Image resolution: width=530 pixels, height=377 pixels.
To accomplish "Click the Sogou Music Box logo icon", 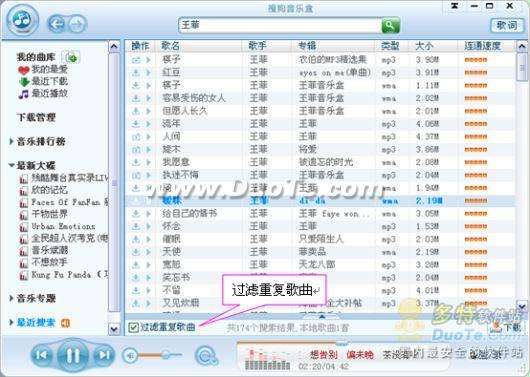I will click(23, 19).
